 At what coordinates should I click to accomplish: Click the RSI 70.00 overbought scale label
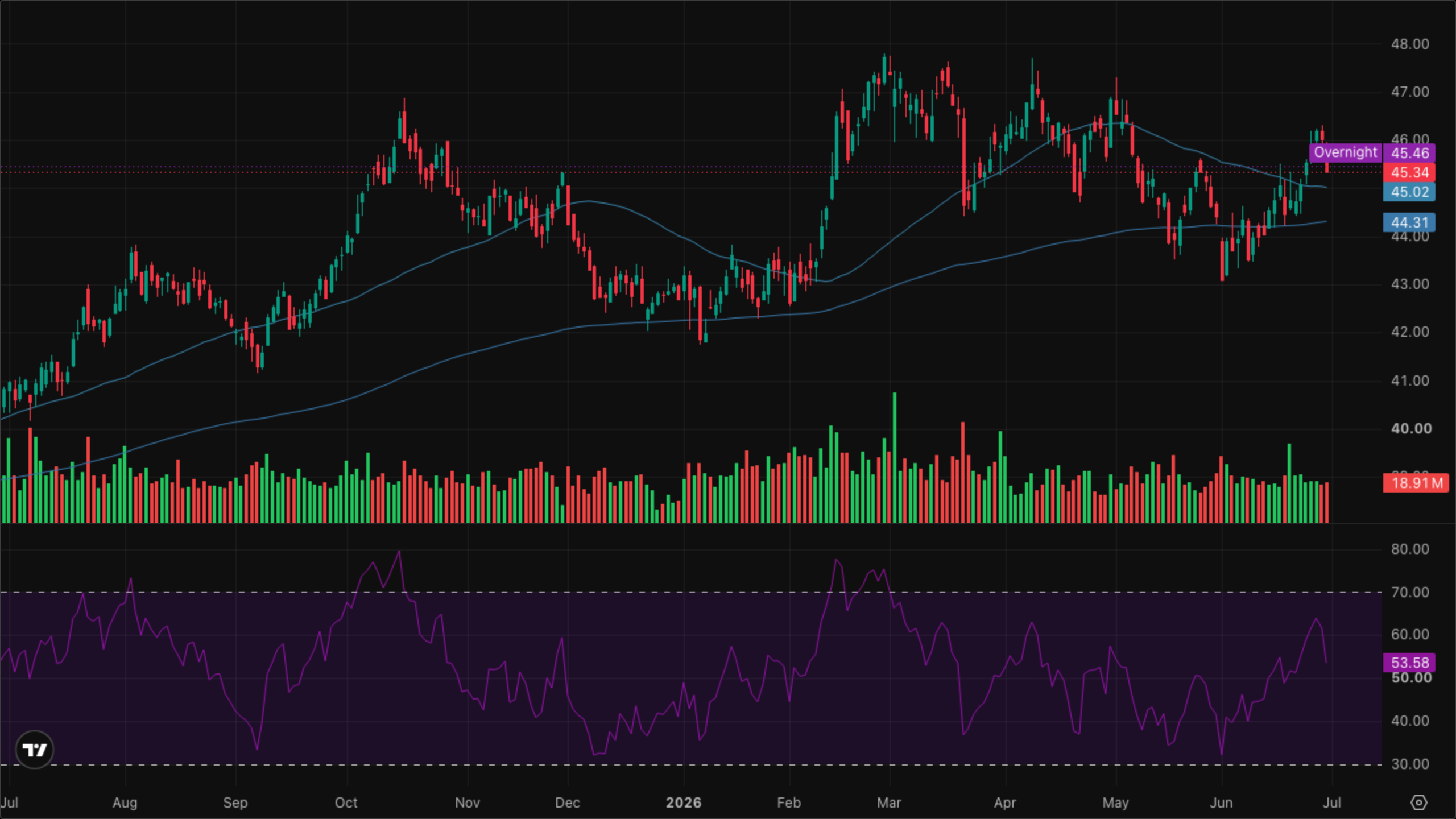coord(1410,592)
